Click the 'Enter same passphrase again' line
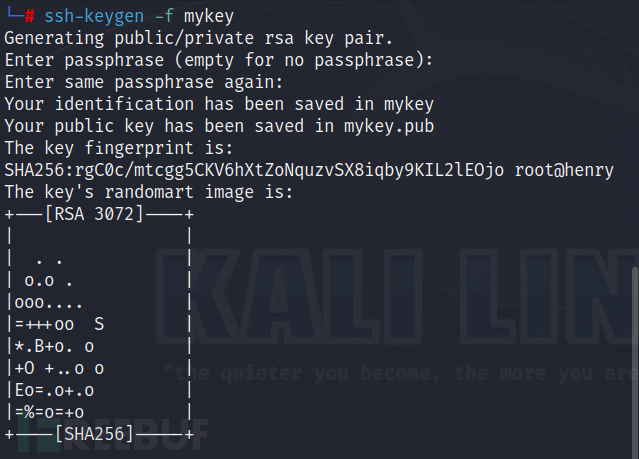Image resolution: width=639 pixels, height=459 pixels. [144, 82]
